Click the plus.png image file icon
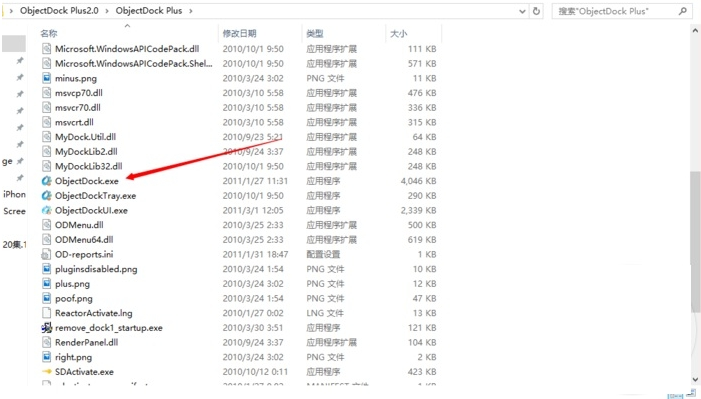Screen dimensions: 701x399 coord(46,284)
